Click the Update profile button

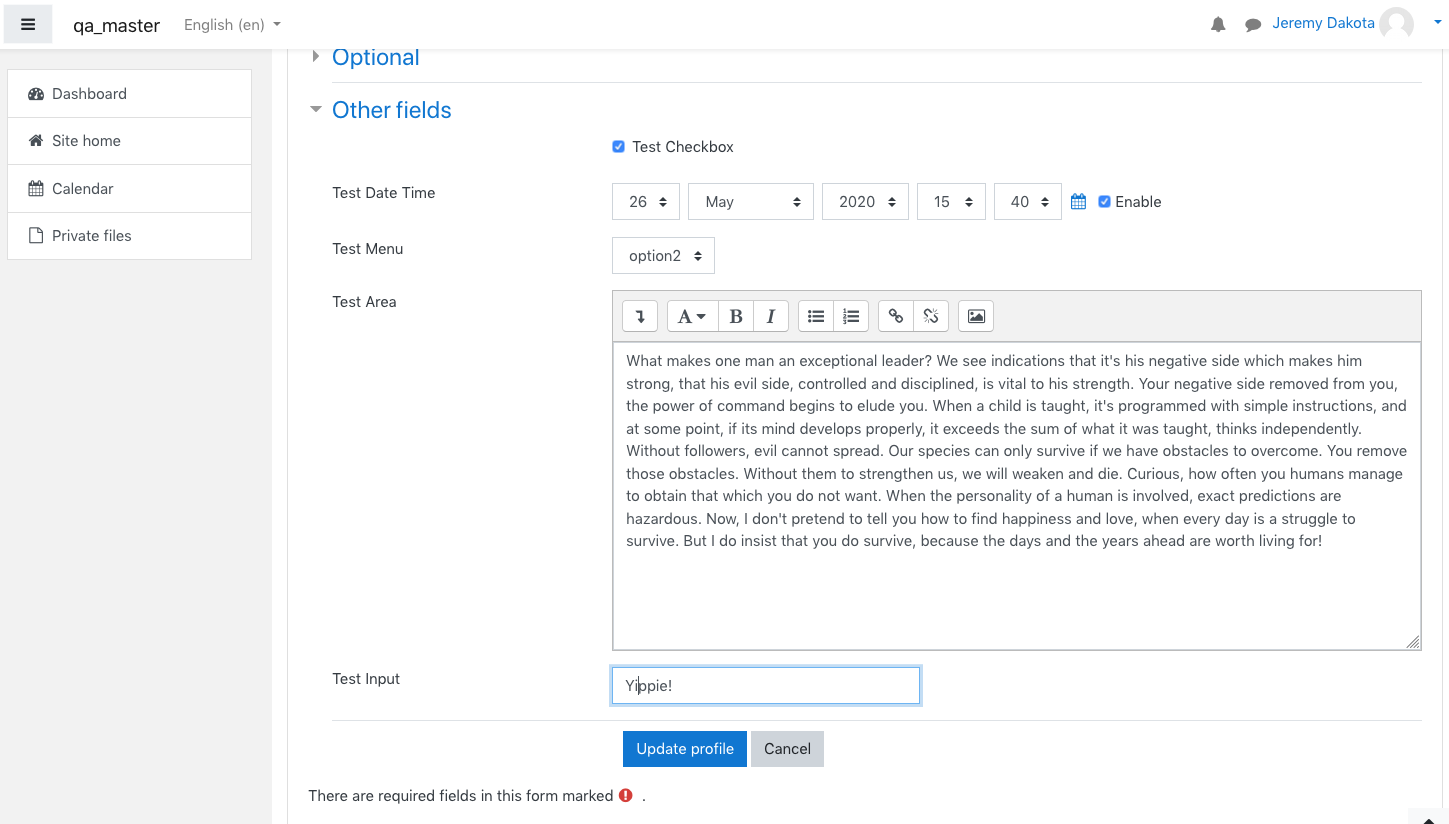685,749
